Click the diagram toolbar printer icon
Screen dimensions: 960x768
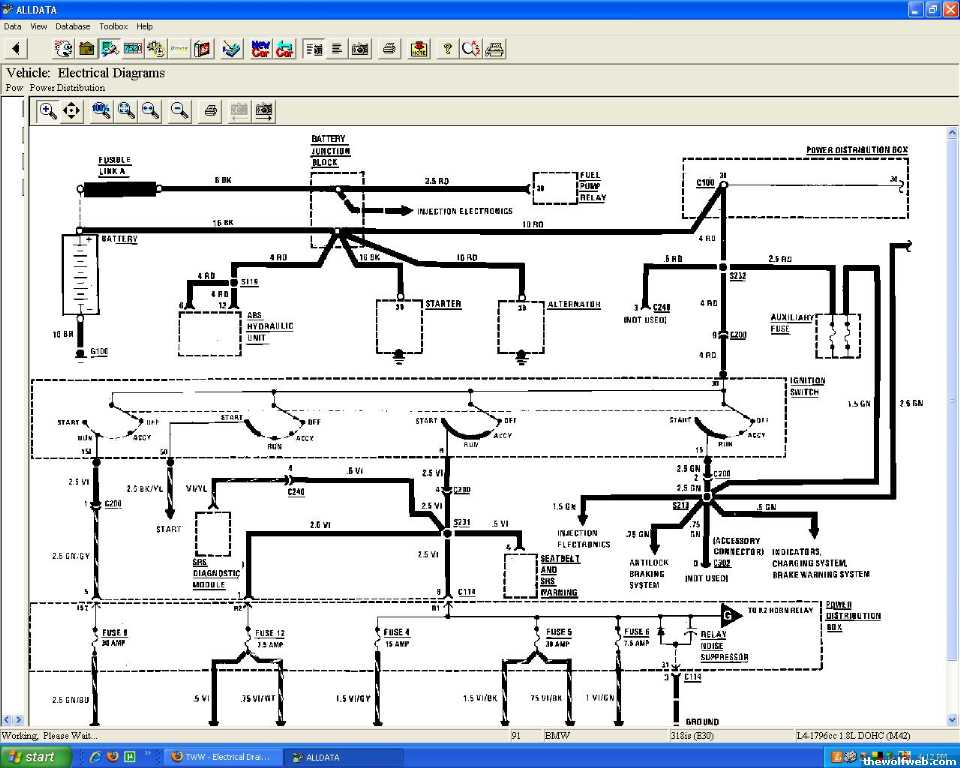(210, 111)
